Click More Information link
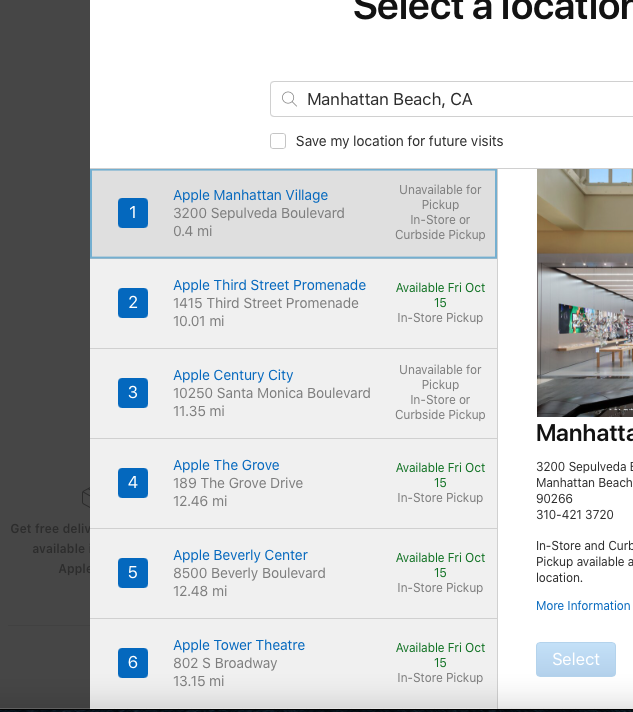The image size is (633, 712). (583, 605)
